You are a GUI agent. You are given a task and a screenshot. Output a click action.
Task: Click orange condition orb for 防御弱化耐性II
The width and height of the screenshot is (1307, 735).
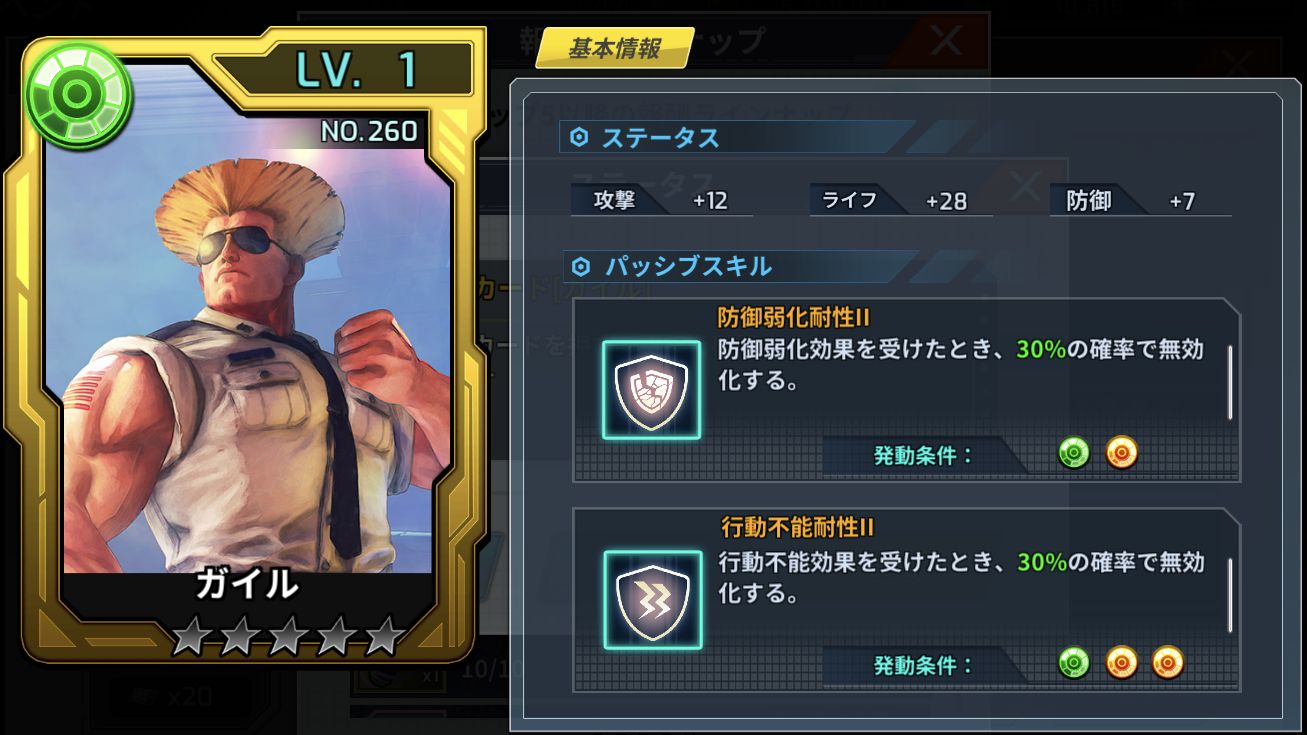(x=1122, y=454)
